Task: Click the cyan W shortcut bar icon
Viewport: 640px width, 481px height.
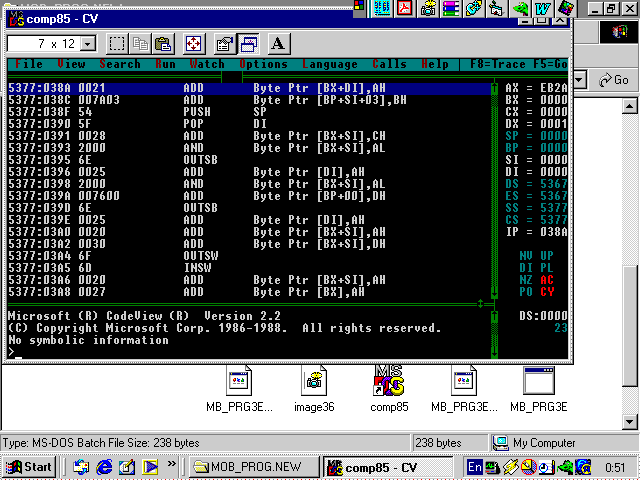Action: pos(542,8)
